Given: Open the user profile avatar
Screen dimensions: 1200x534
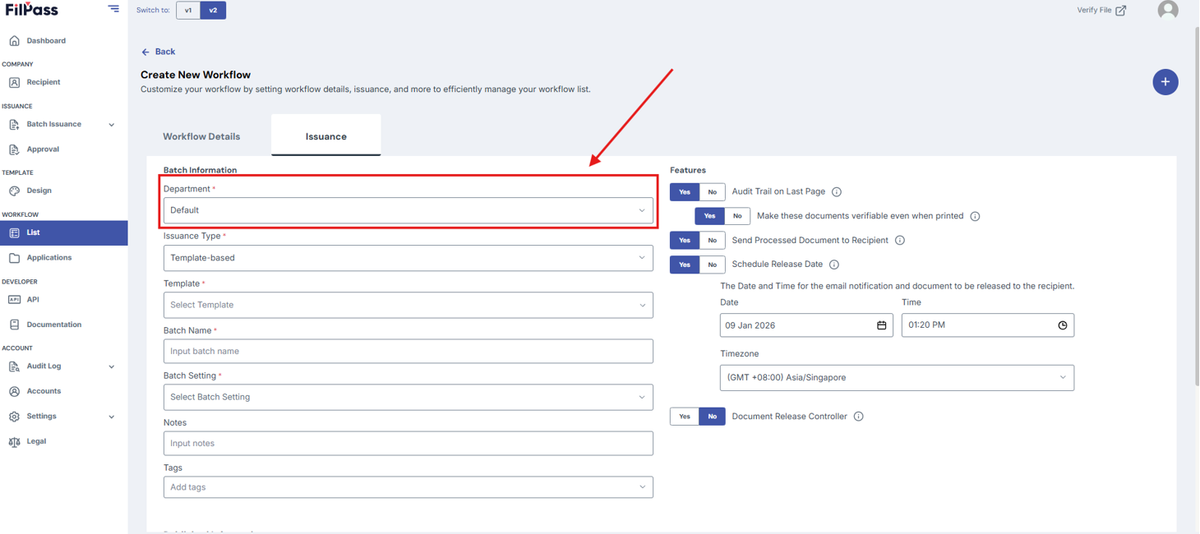Looking at the screenshot, I should point(1167,10).
